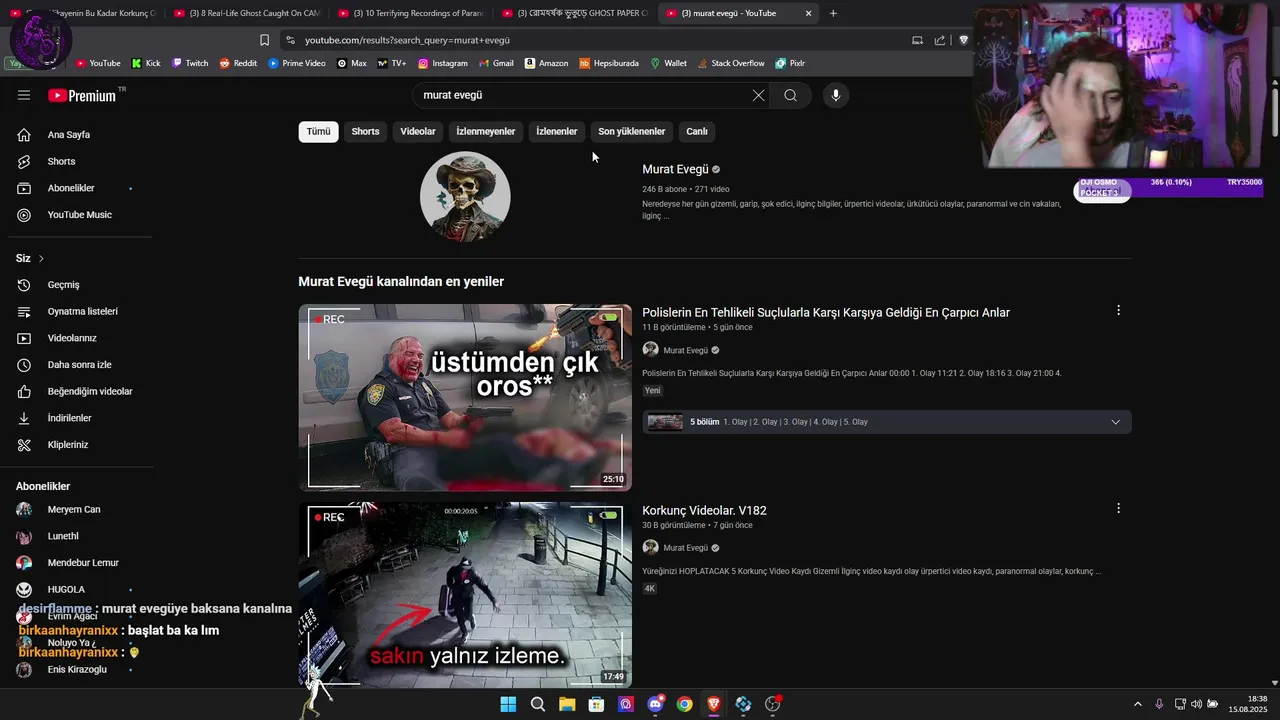Close the murat evegü YouTube tab
The image size is (1280, 720).
(808, 13)
